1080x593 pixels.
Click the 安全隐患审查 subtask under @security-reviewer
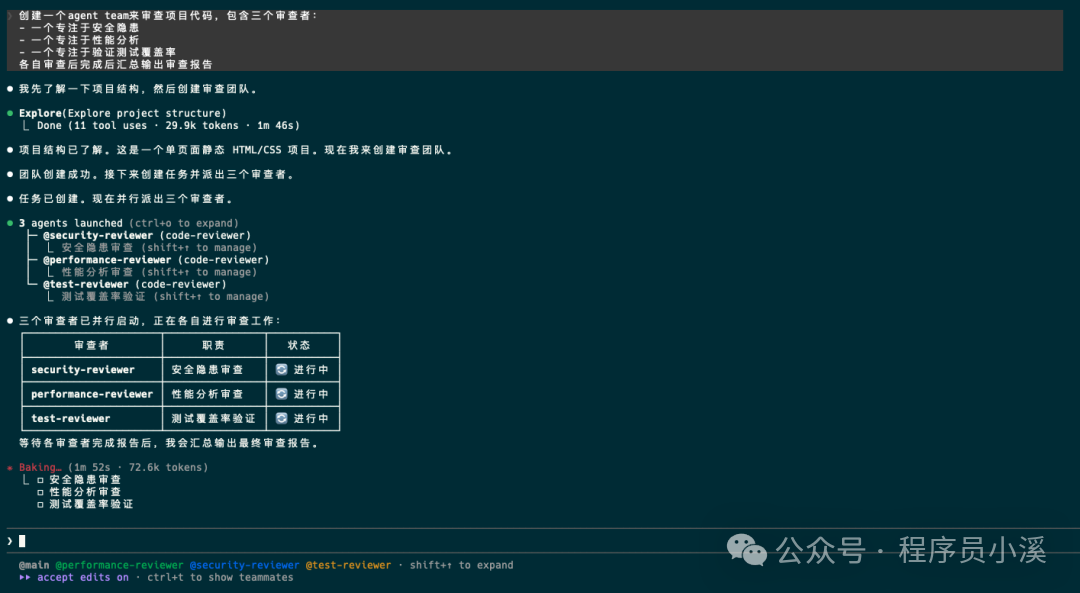coord(159,247)
